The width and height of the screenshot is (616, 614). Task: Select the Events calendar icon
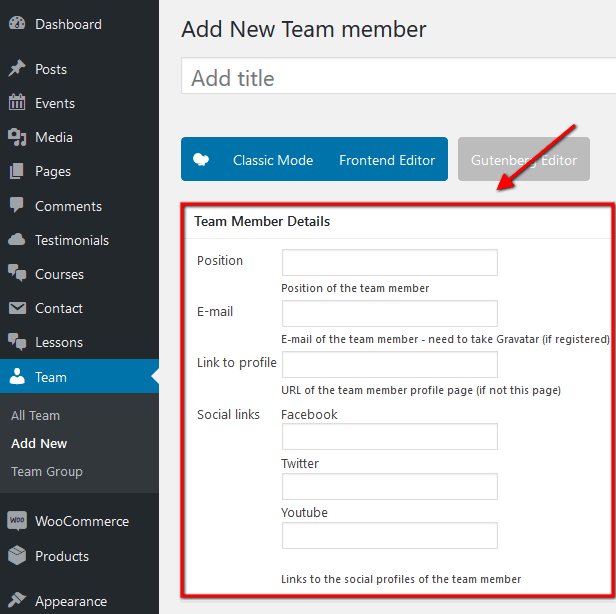point(17,103)
